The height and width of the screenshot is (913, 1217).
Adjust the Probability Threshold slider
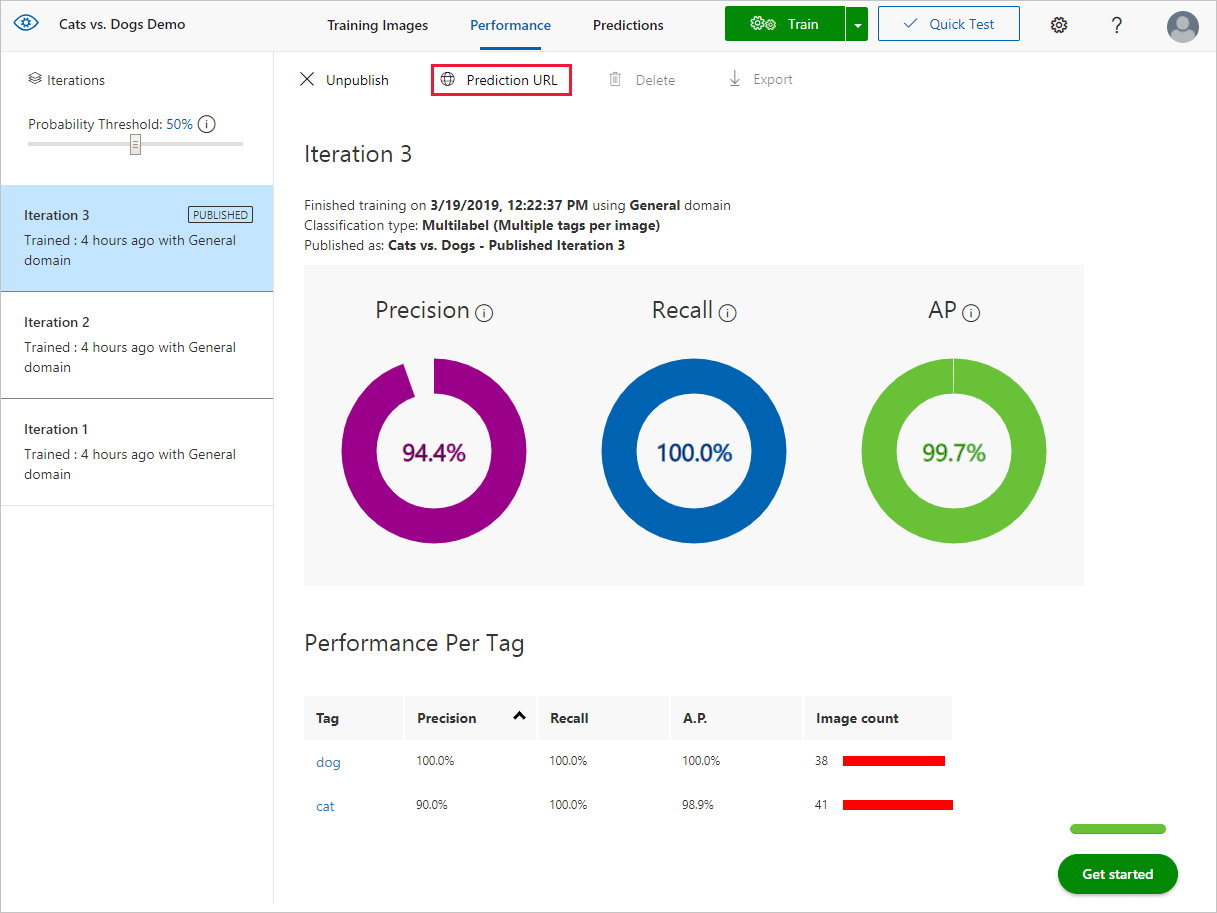pos(135,144)
